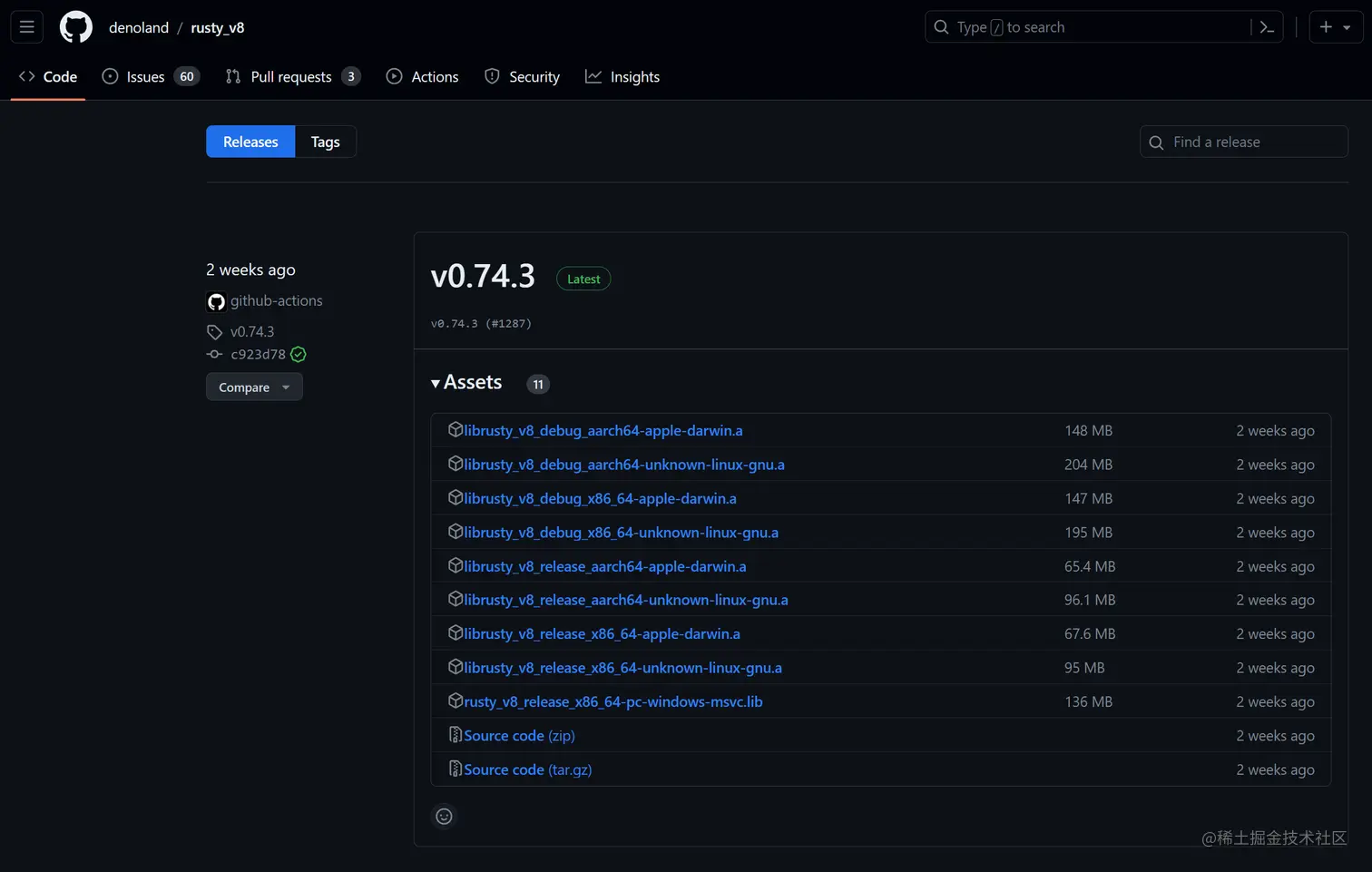Click file icon for Source code (tar.gz)
The width and height of the screenshot is (1372, 872).
coord(456,769)
